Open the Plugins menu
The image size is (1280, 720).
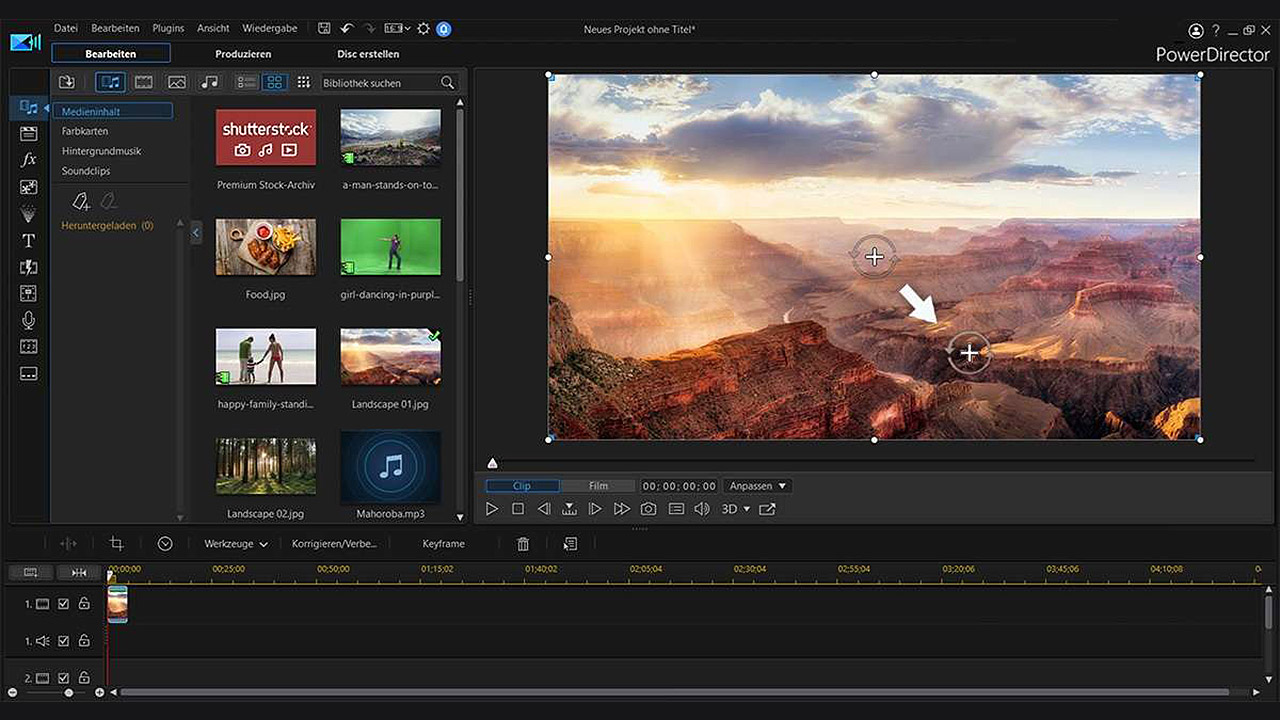[x=167, y=28]
